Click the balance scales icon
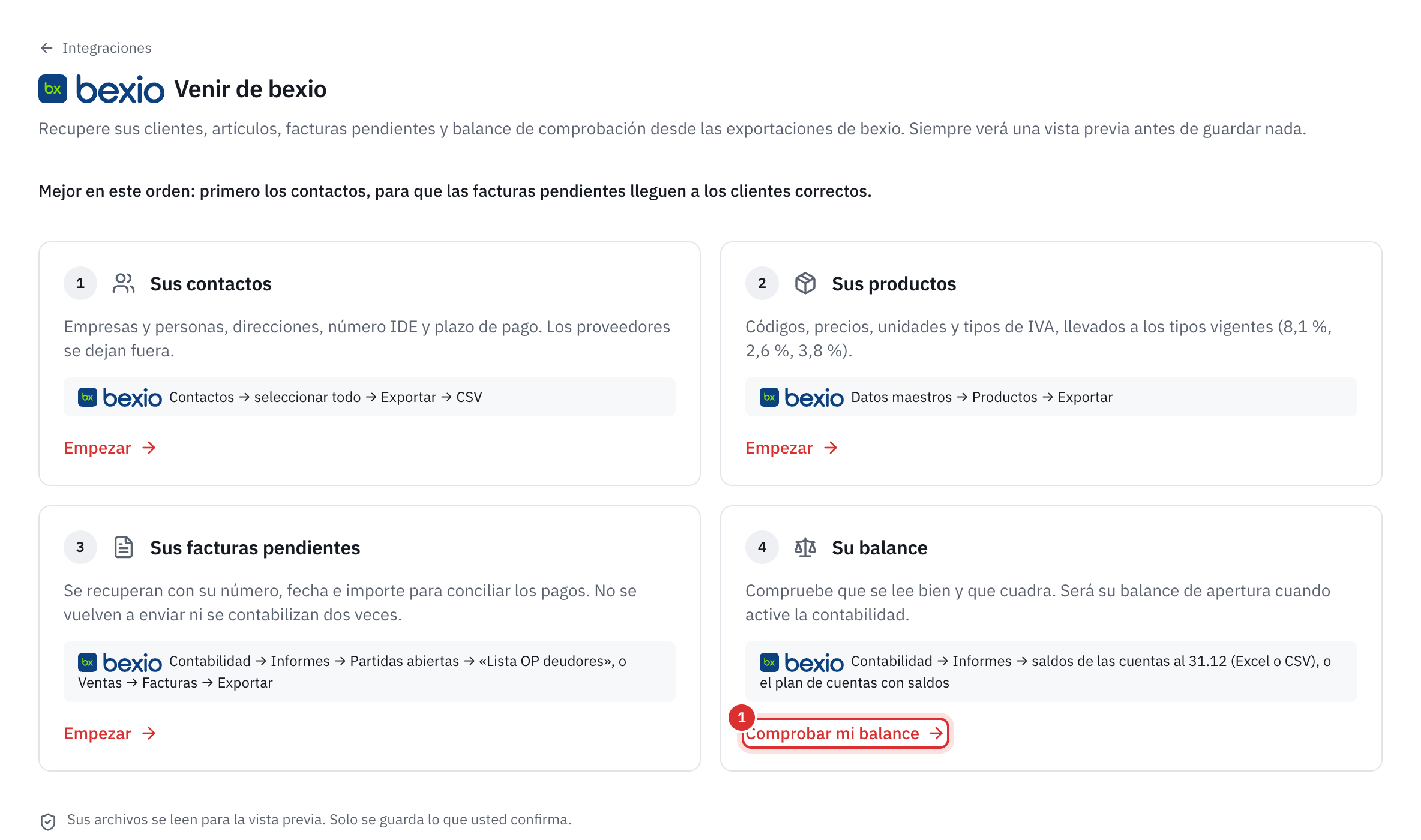 [805, 547]
